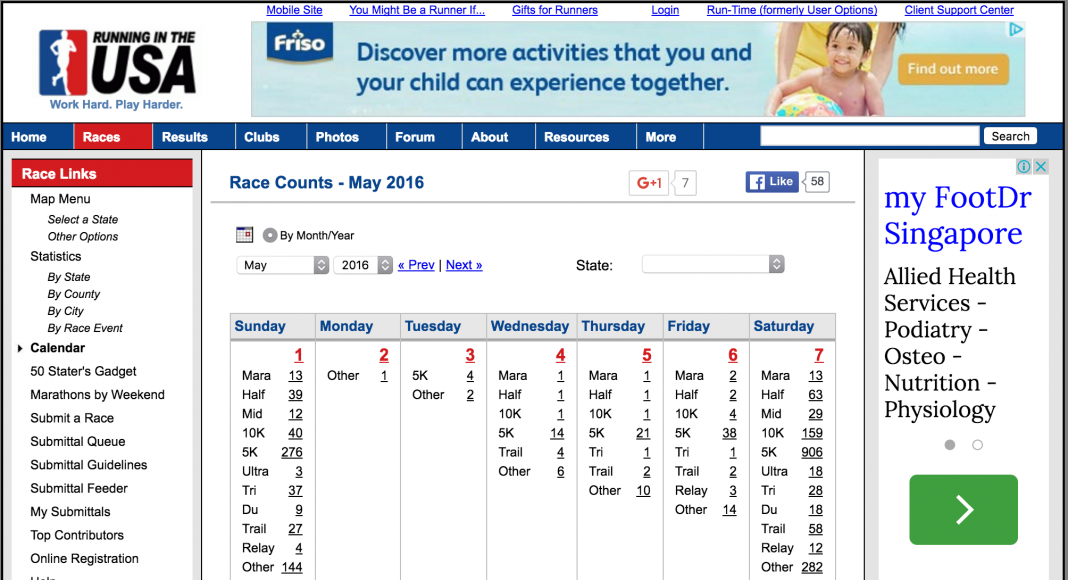Viewport: 1068px width, 580px height.
Task: Select the By Month/Year radio button
Action: pyautogui.click(x=270, y=236)
